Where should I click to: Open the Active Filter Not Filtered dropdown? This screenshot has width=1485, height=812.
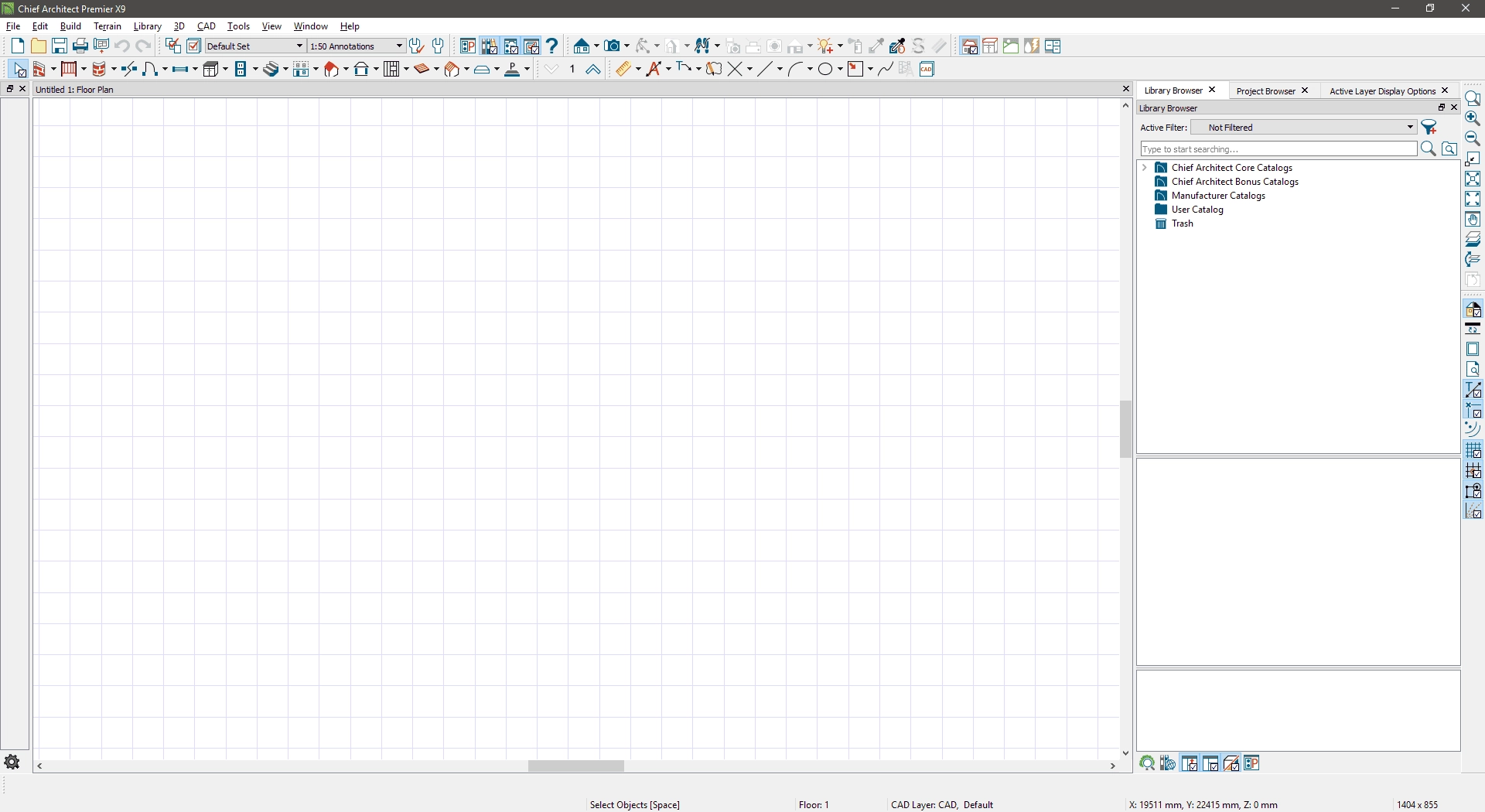point(1304,128)
